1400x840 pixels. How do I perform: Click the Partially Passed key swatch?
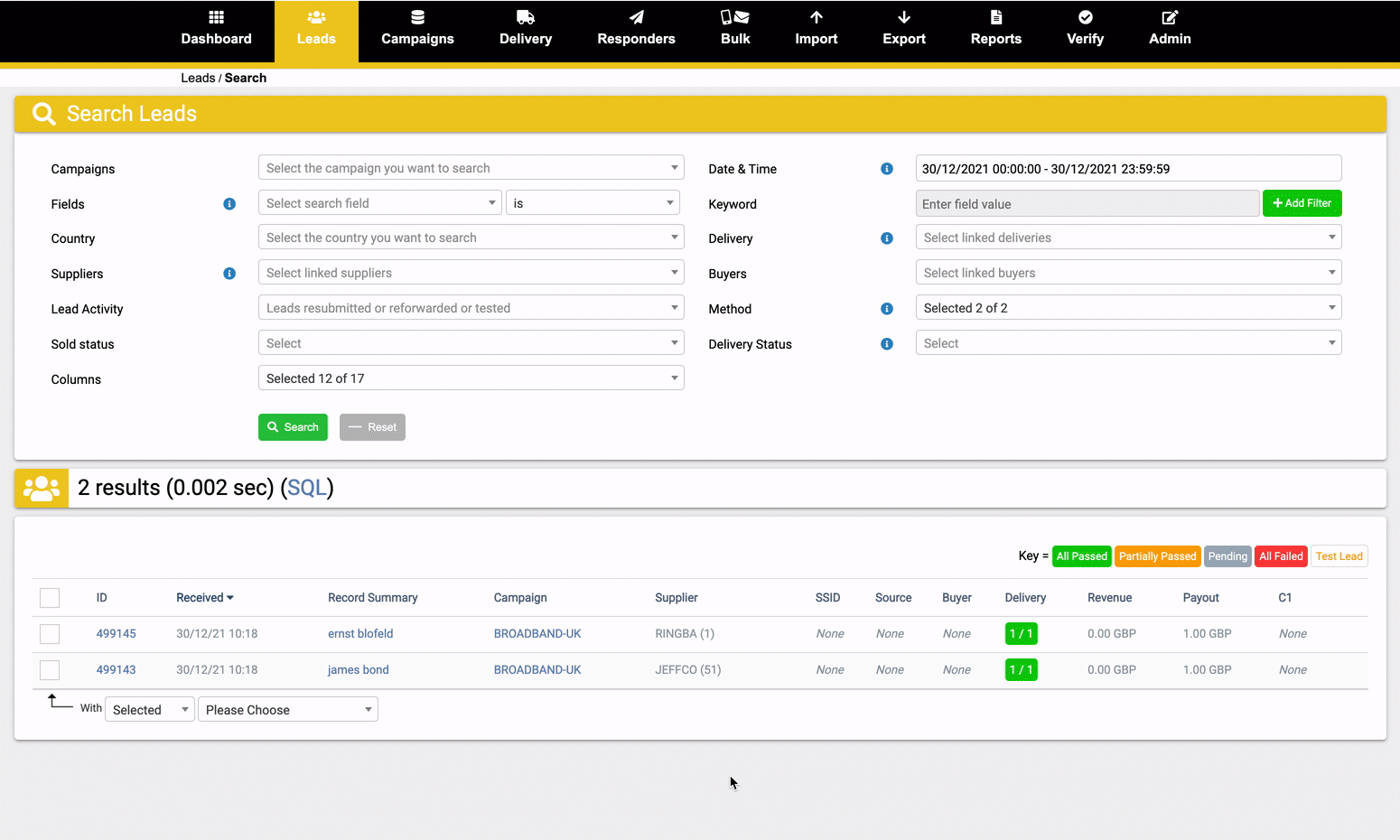[1158, 556]
